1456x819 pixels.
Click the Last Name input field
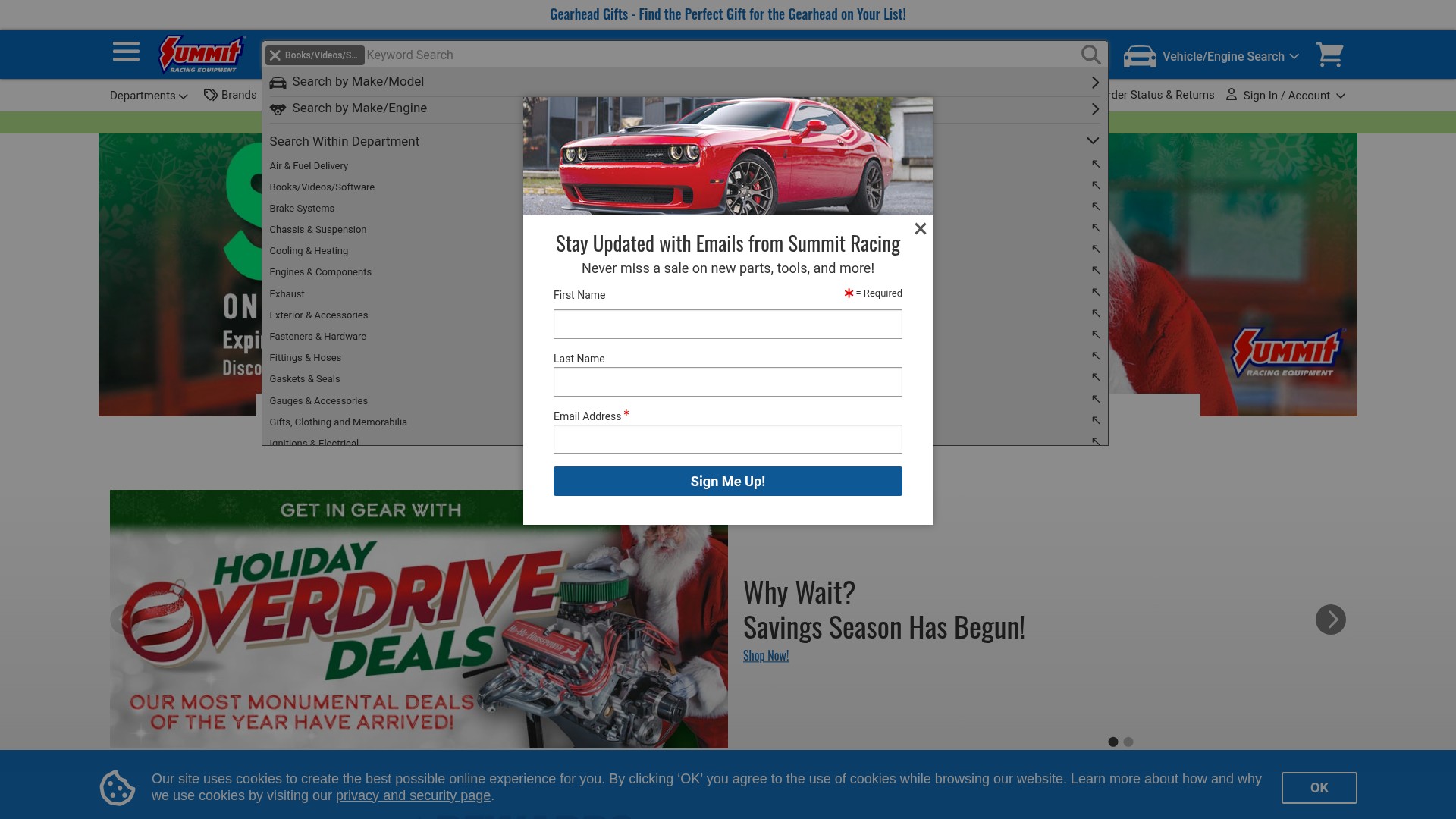[728, 381]
